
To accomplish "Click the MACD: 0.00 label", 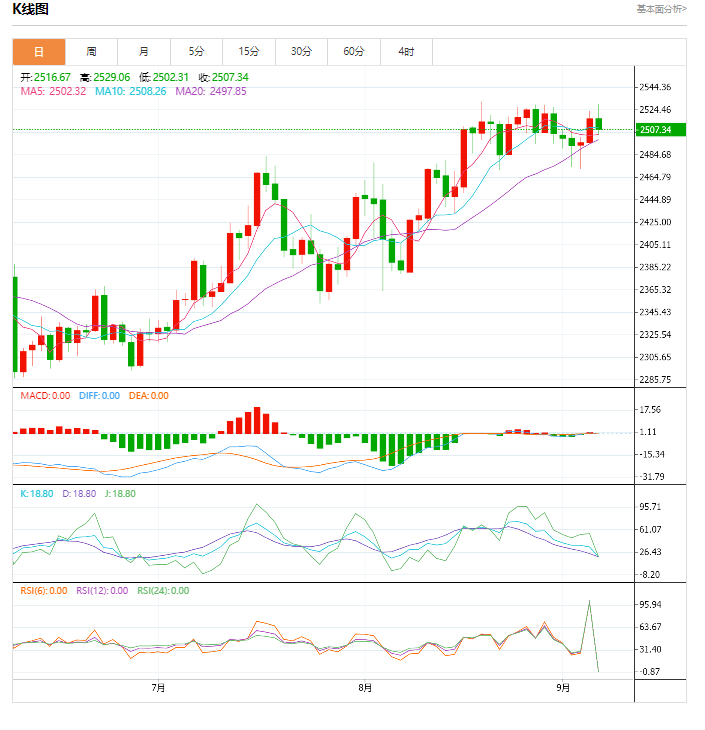I will pos(45,396).
